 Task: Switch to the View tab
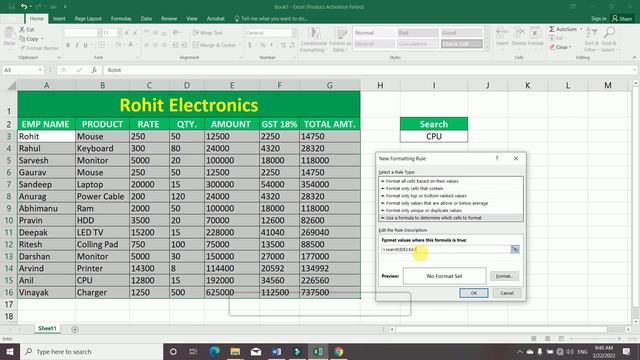(192, 19)
